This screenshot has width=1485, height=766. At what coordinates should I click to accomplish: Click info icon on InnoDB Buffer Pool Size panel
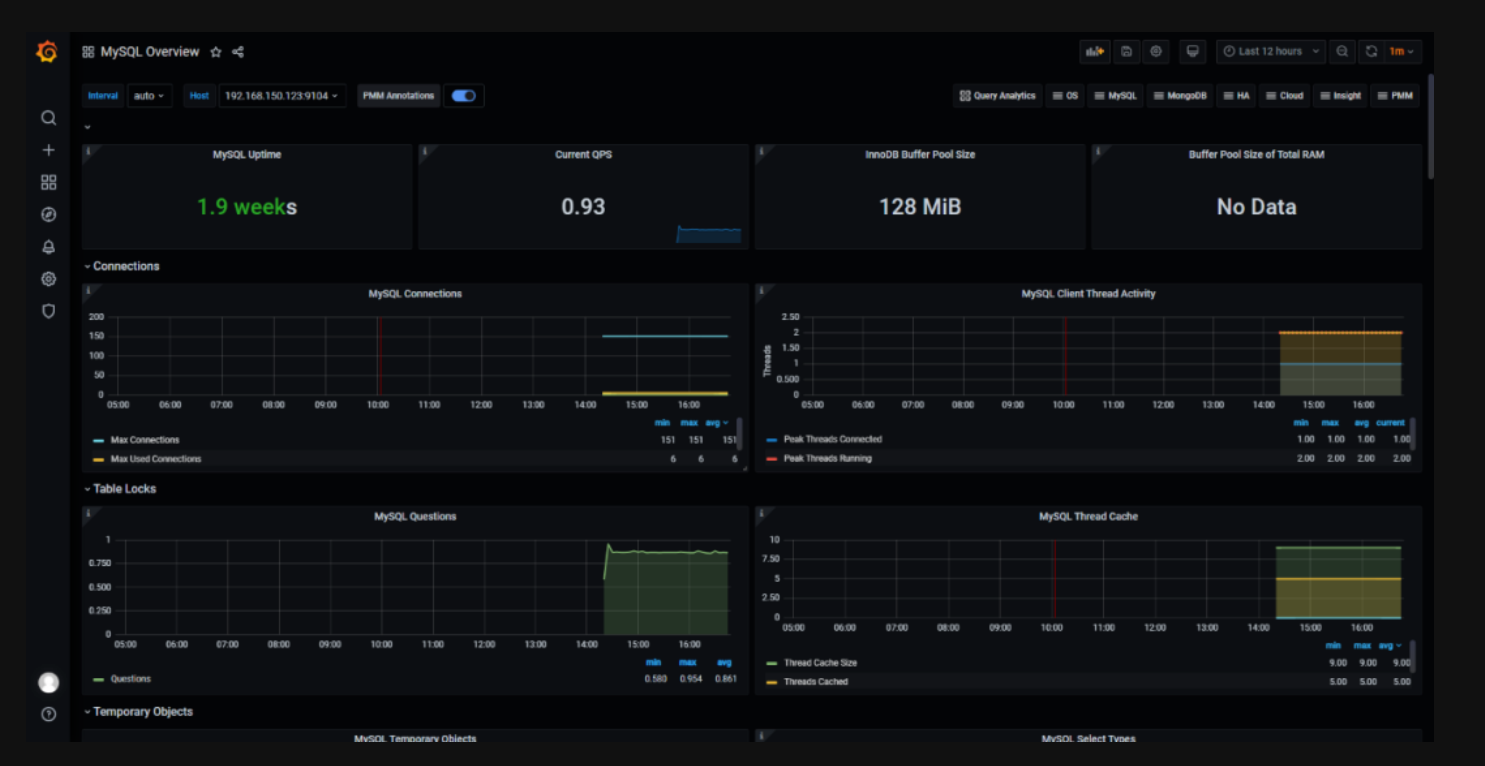coord(762,152)
